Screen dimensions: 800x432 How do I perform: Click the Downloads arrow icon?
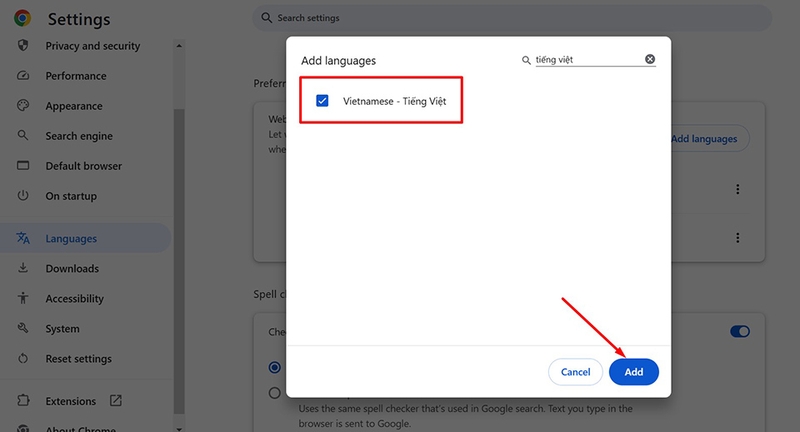pyautogui.click(x=23, y=268)
